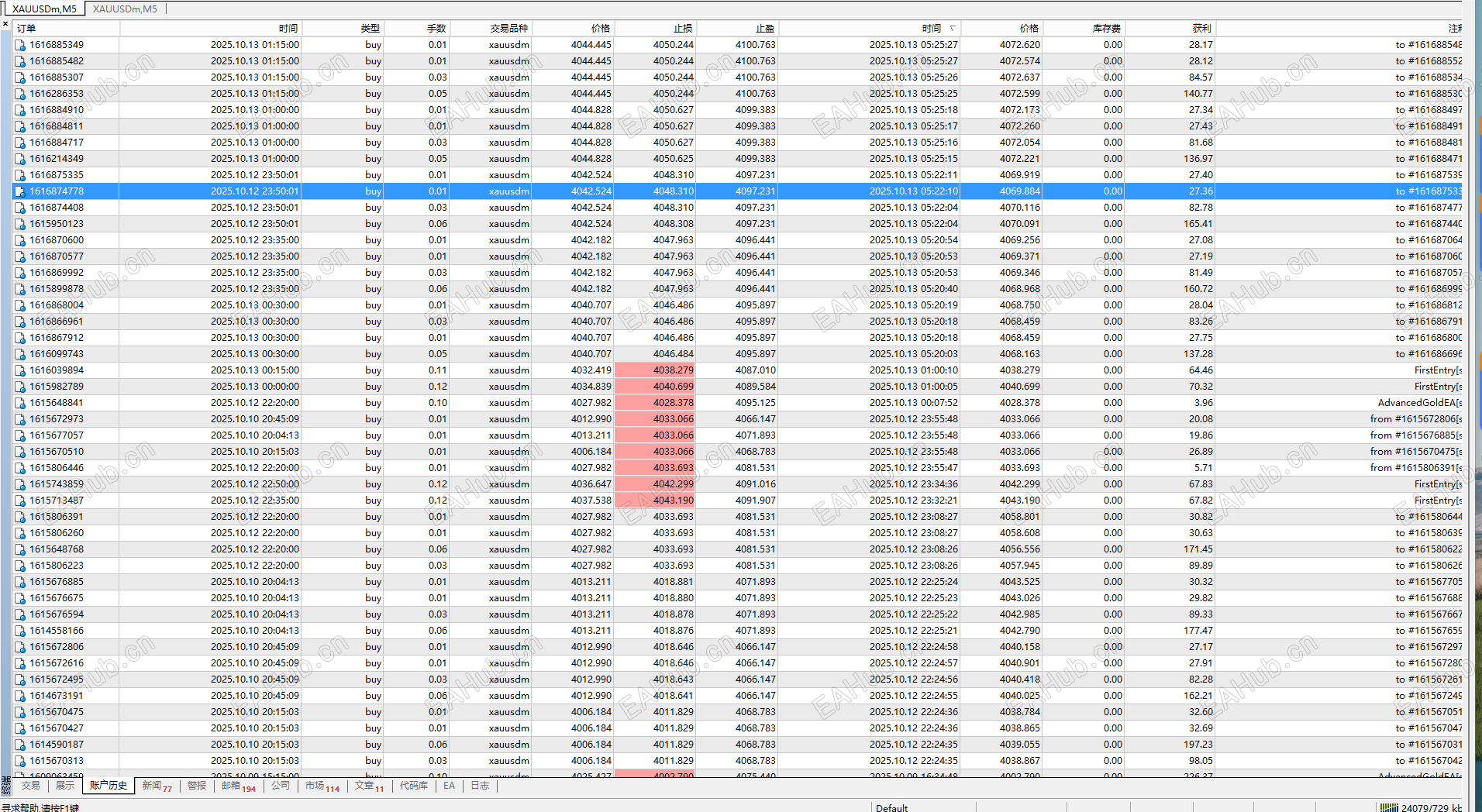Click the order icon for ticket 1616884910
Image resolution: width=1482 pixels, height=812 pixels.
point(20,110)
